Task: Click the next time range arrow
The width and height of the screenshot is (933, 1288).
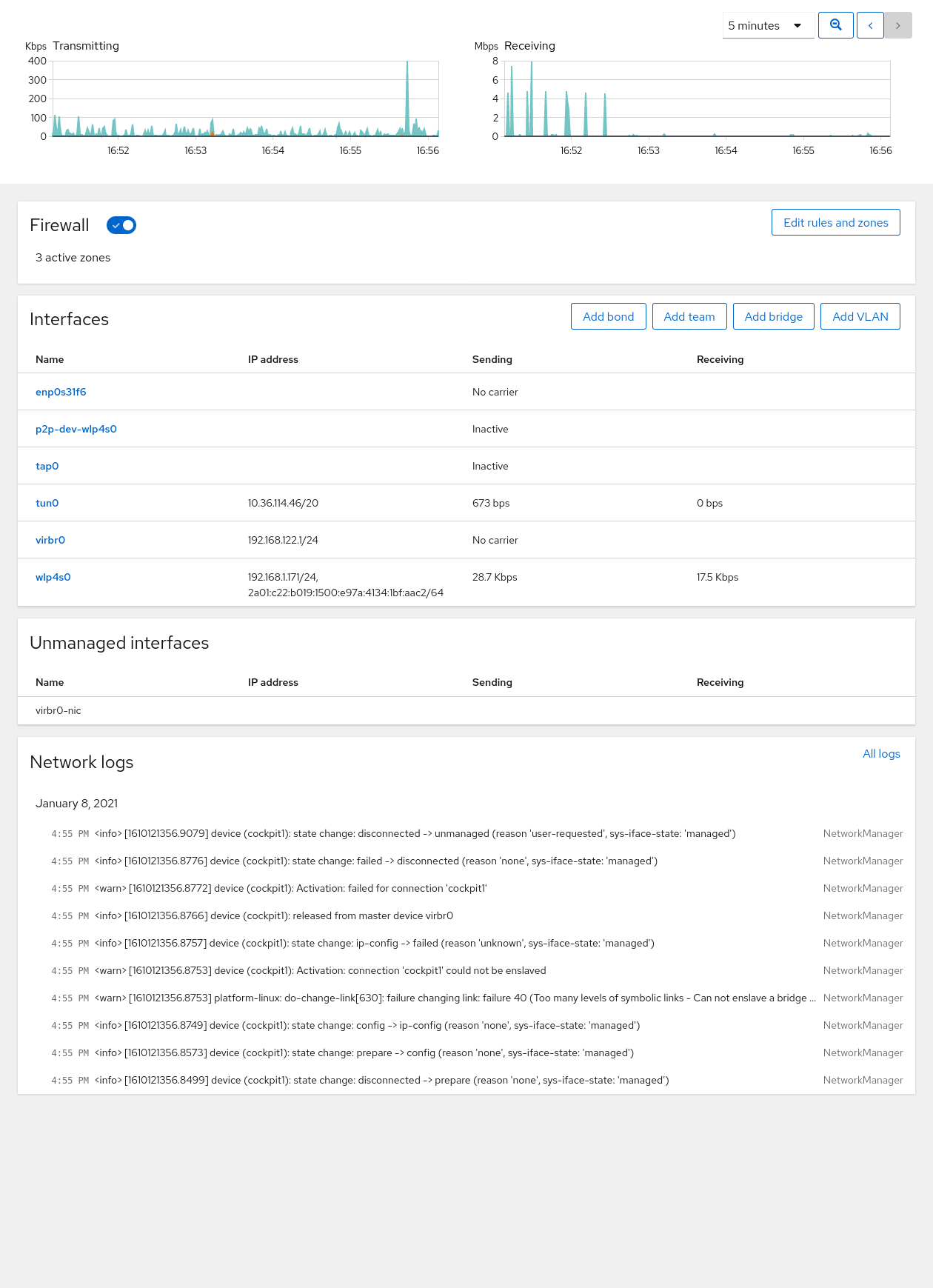Action: [898, 25]
